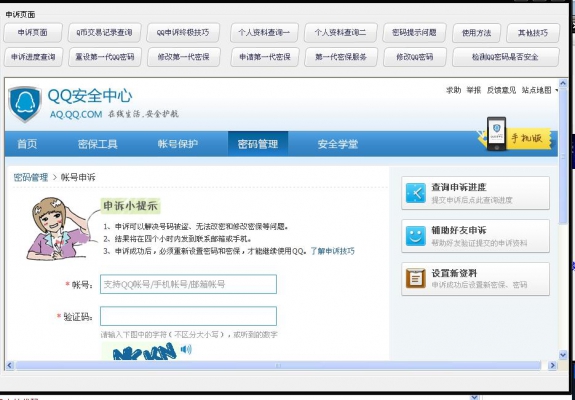Click the yellow 手机版 banner label
Screen dimensions: 575x400
pos(528,139)
